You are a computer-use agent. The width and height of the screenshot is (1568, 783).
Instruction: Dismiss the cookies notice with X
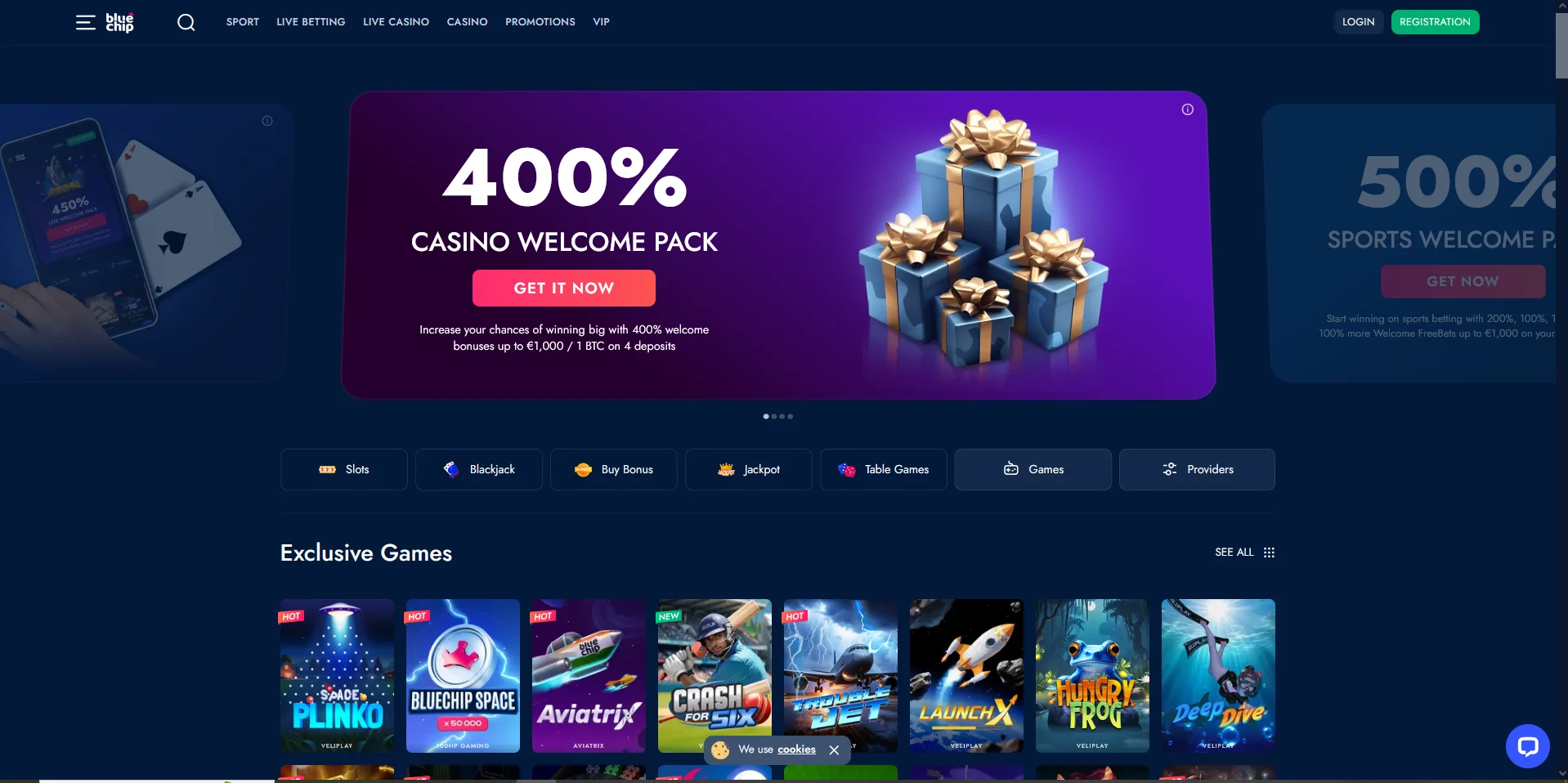click(x=834, y=749)
